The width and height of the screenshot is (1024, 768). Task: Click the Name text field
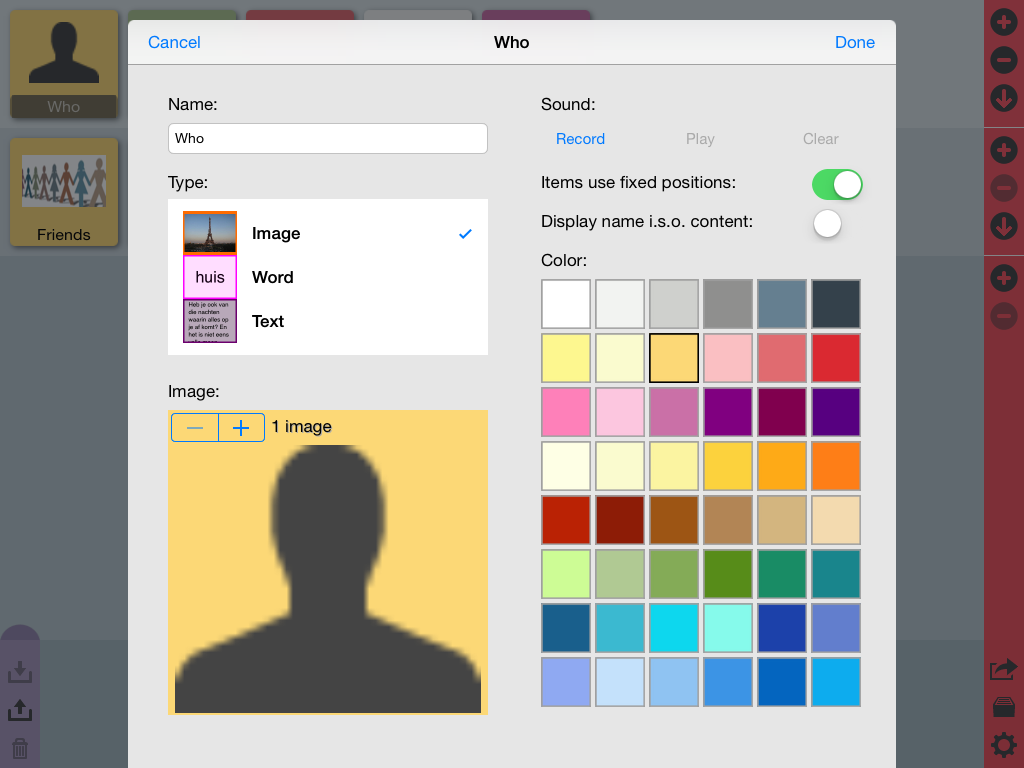pyautogui.click(x=328, y=138)
